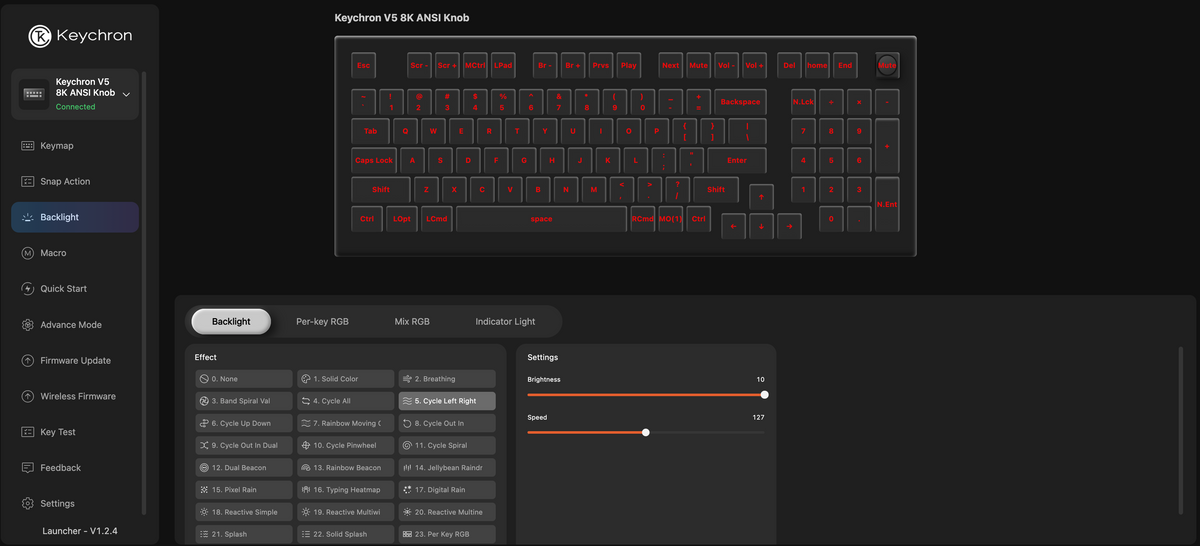
Task: Apply the 23. Per Key RGB effect
Action: pyautogui.click(x=447, y=534)
